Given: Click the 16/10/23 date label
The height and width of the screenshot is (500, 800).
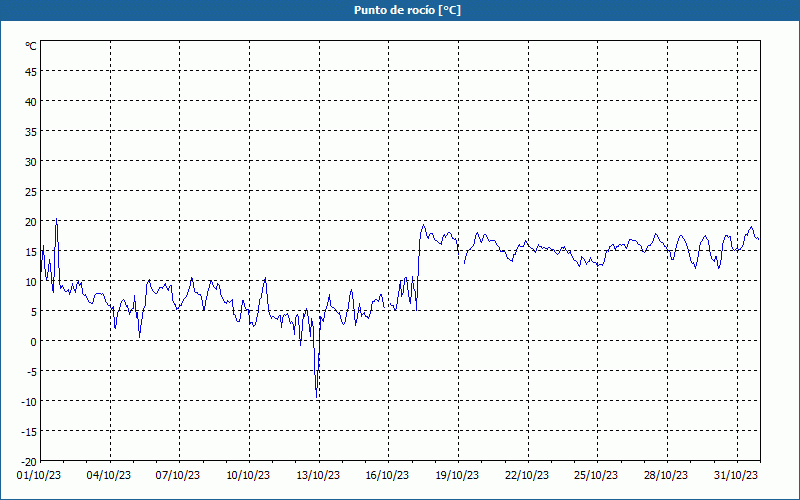Looking at the screenshot, I should (387, 475).
